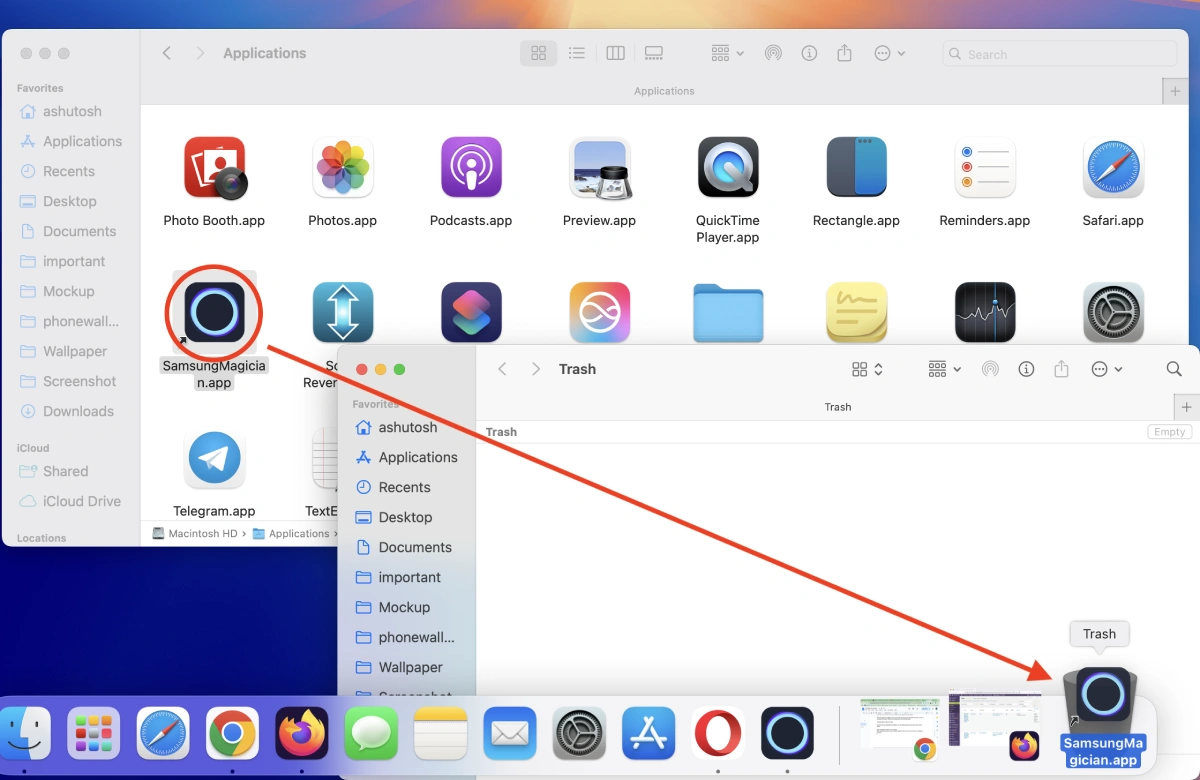This screenshot has height=780, width=1200.
Task: Select the Shortcuts app icon in Applications
Action: (x=471, y=312)
